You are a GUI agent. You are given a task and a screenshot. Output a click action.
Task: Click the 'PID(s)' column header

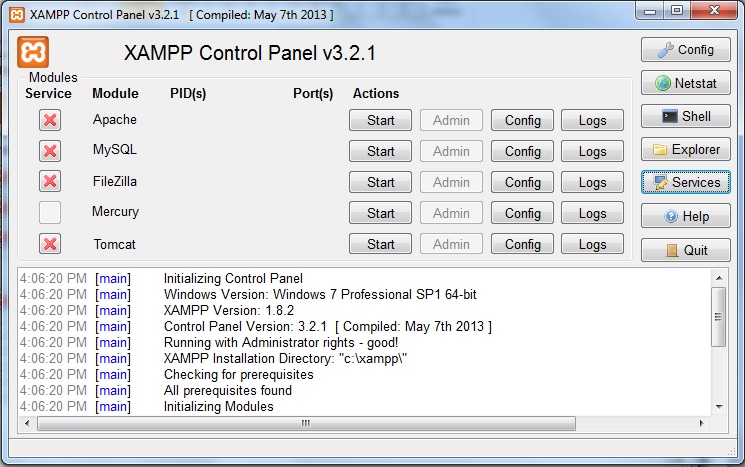[188, 94]
